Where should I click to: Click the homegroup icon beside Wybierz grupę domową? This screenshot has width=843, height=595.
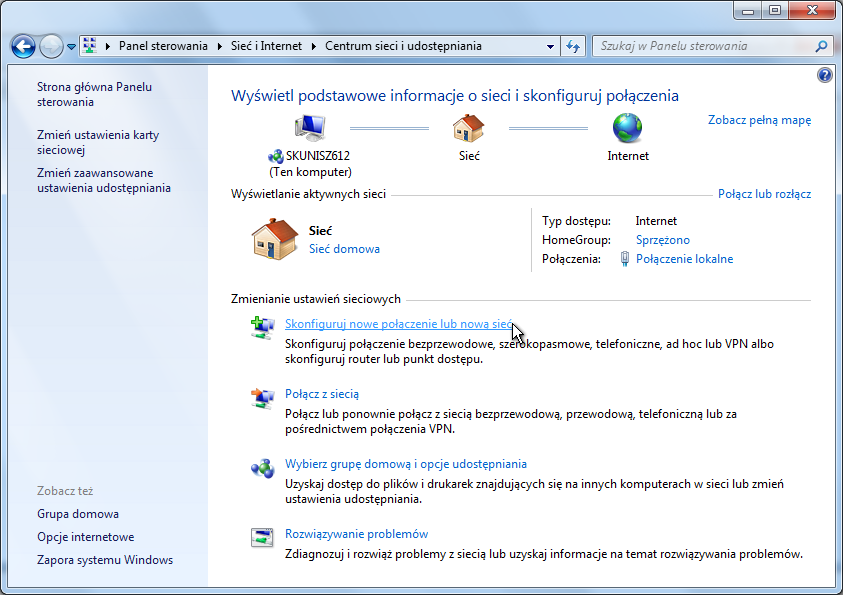[x=262, y=468]
